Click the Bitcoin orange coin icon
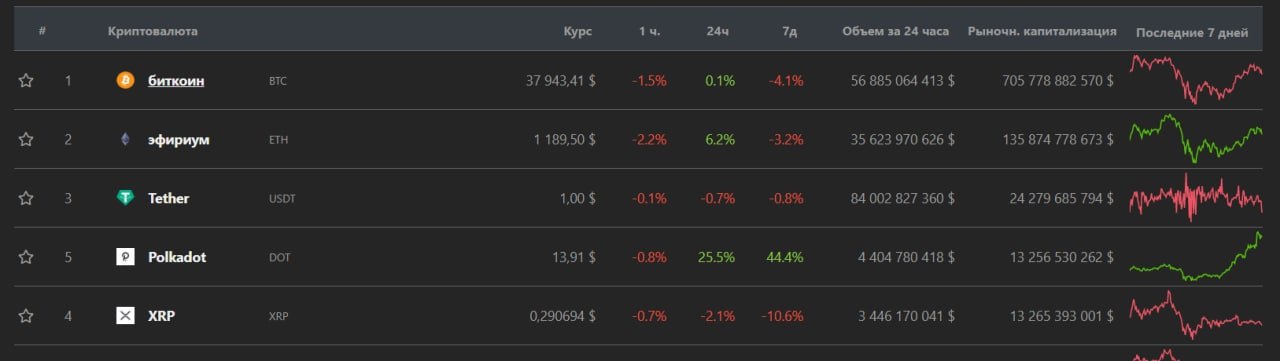The image size is (1280, 361). point(125,80)
